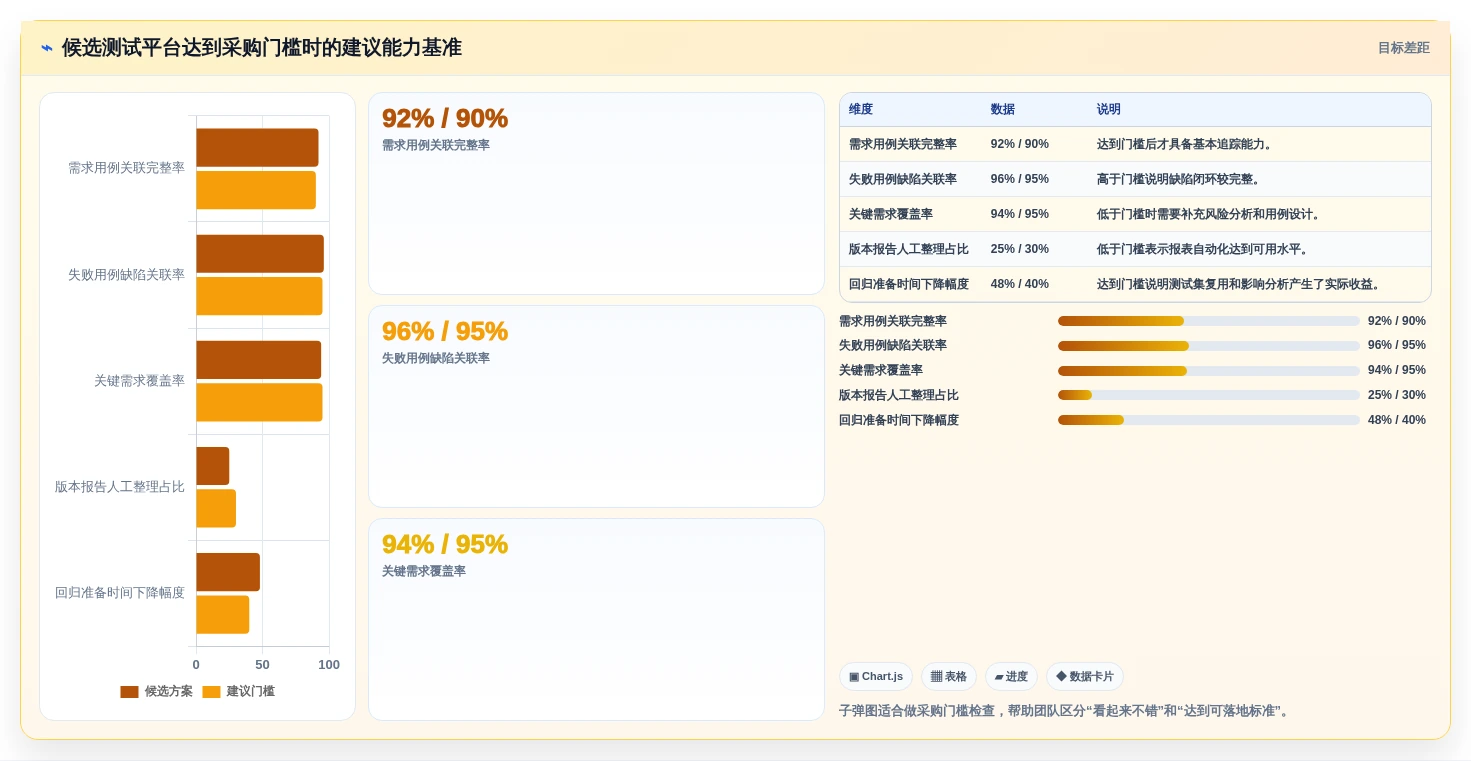Open the 96% / 95% data card
This screenshot has height=761, width=1471.
tap(596, 407)
